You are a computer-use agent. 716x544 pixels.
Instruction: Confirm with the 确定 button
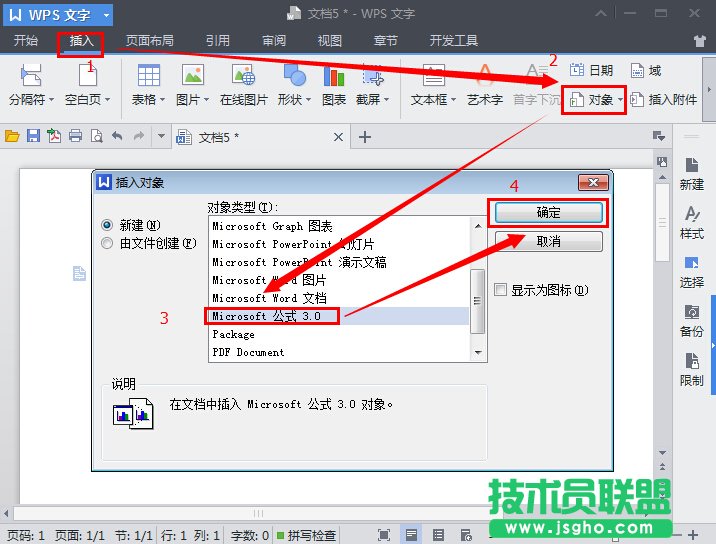click(548, 212)
